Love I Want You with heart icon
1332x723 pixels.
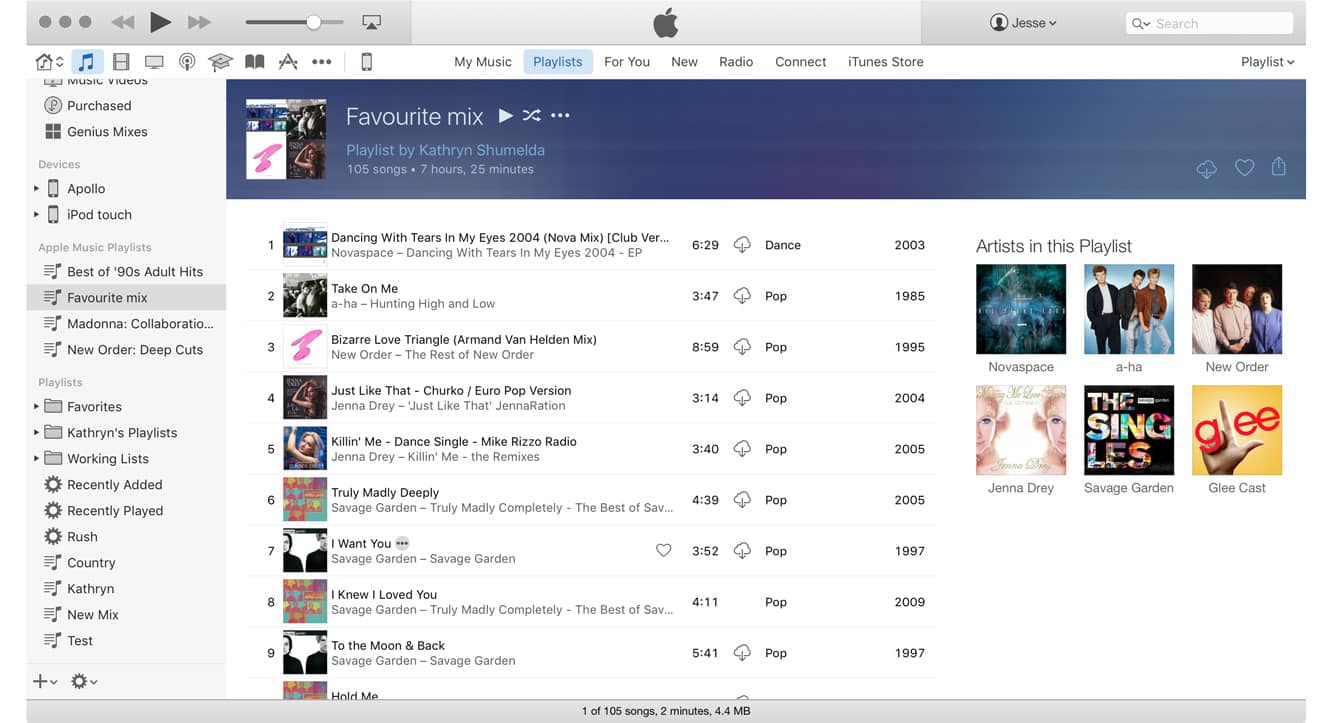[x=663, y=551]
